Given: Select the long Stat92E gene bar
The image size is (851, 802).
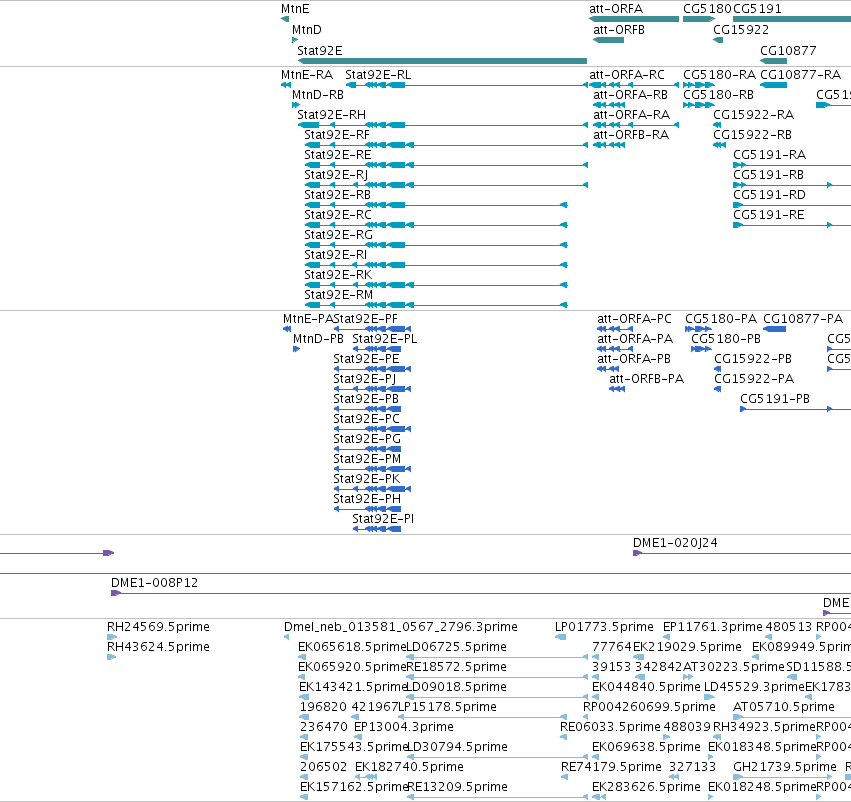Looking at the screenshot, I should 442,61.
